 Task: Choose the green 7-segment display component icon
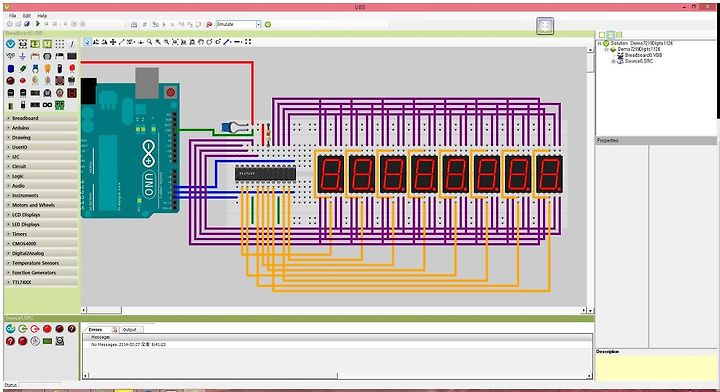(59, 105)
